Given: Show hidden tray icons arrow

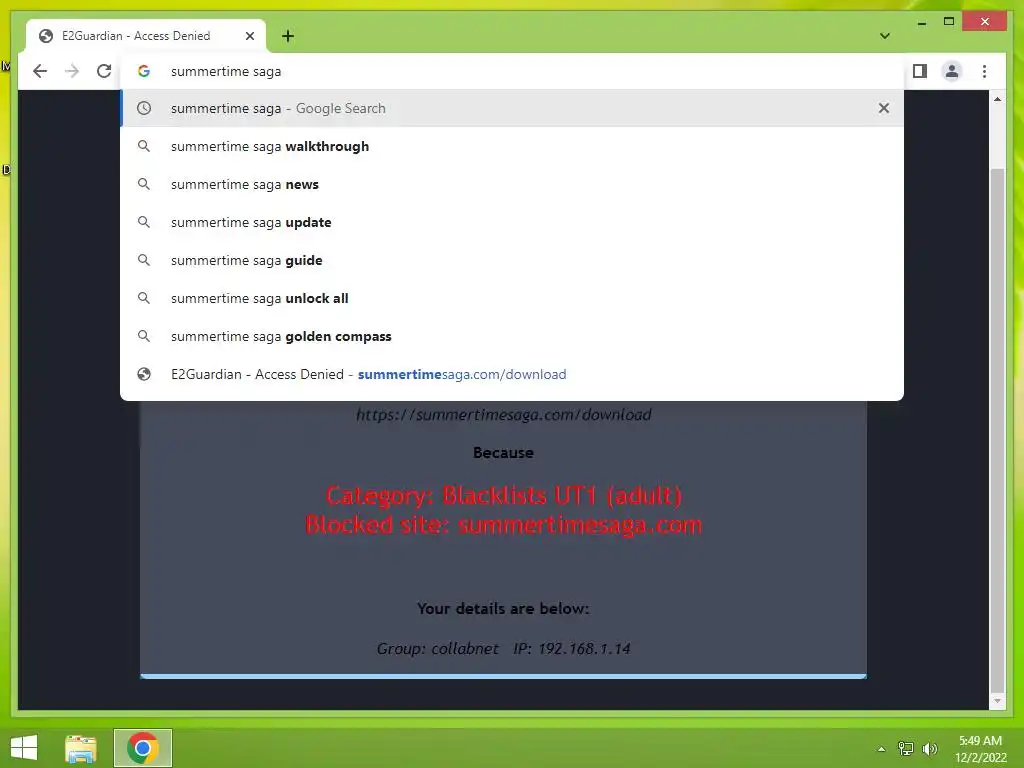Looking at the screenshot, I should coord(881,749).
